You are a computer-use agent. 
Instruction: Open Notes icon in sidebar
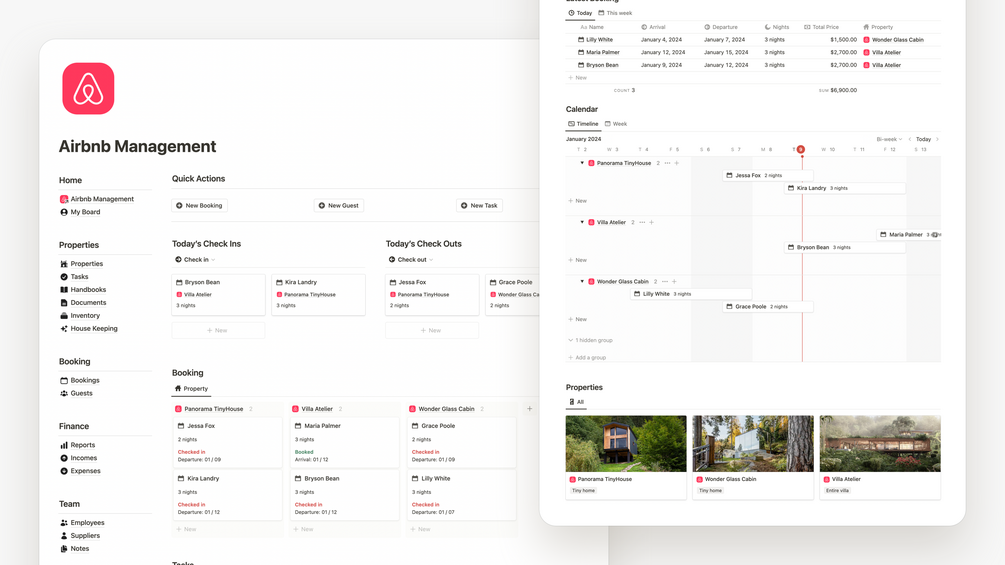[x=64, y=549]
